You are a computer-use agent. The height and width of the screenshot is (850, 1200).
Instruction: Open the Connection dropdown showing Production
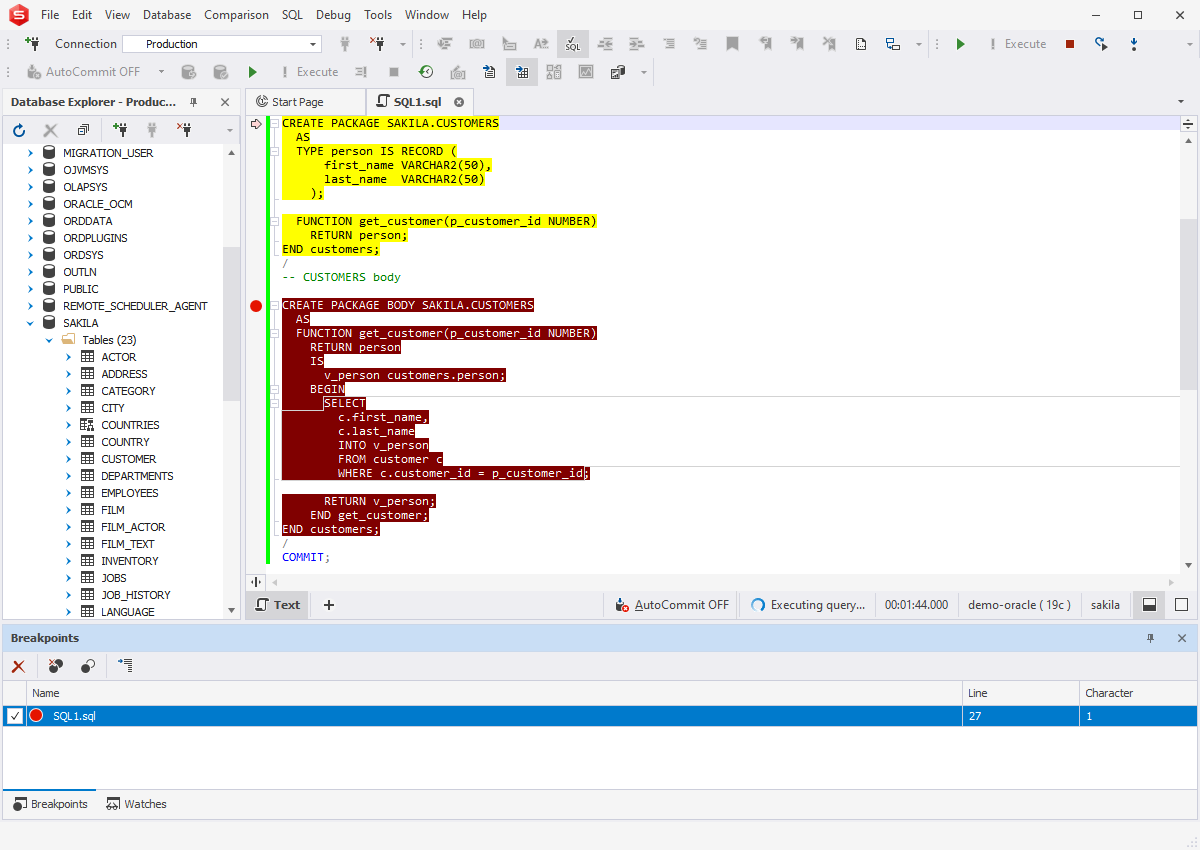pyautogui.click(x=313, y=44)
